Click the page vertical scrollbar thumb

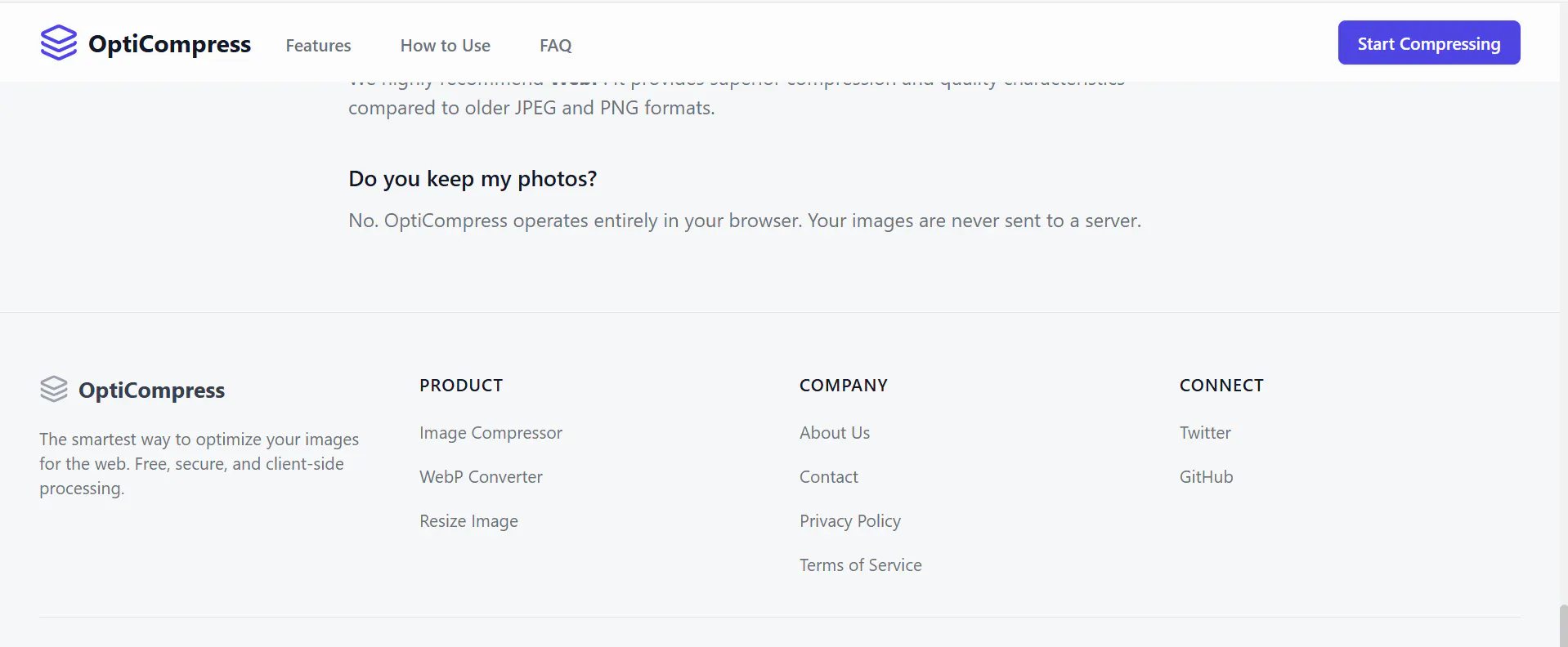point(1563,625)
